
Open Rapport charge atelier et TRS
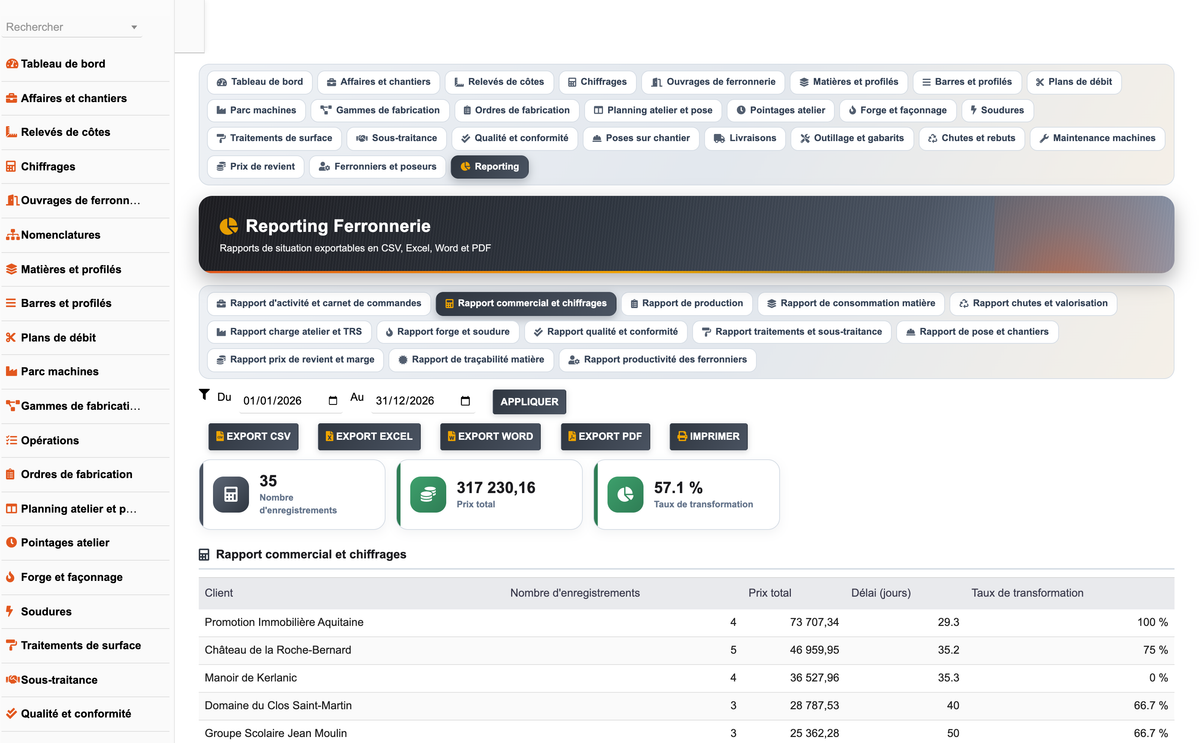[289, 331]
